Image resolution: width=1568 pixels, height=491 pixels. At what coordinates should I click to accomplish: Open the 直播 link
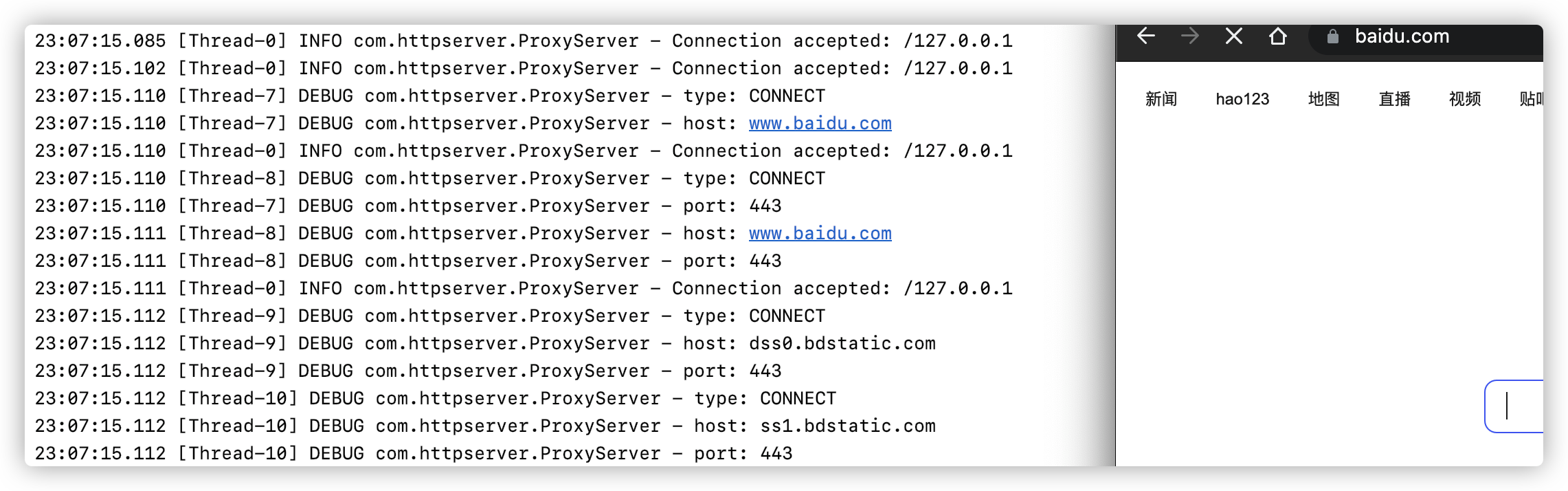[x=1395, y=99]
